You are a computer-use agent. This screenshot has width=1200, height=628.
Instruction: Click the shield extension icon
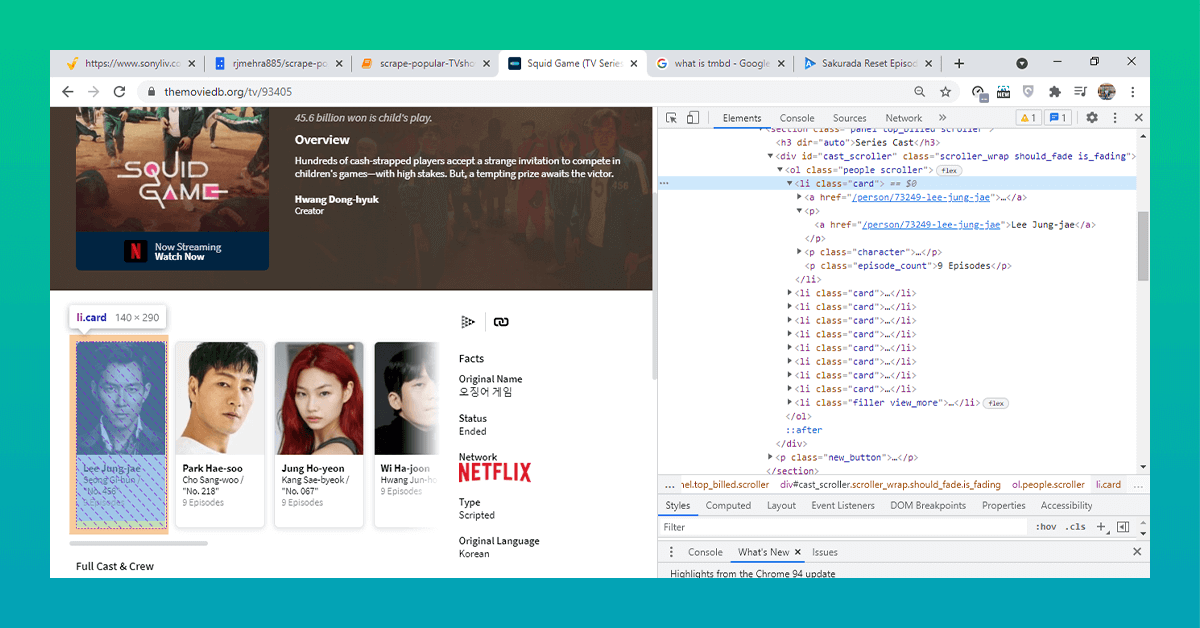pos(1028,92)
